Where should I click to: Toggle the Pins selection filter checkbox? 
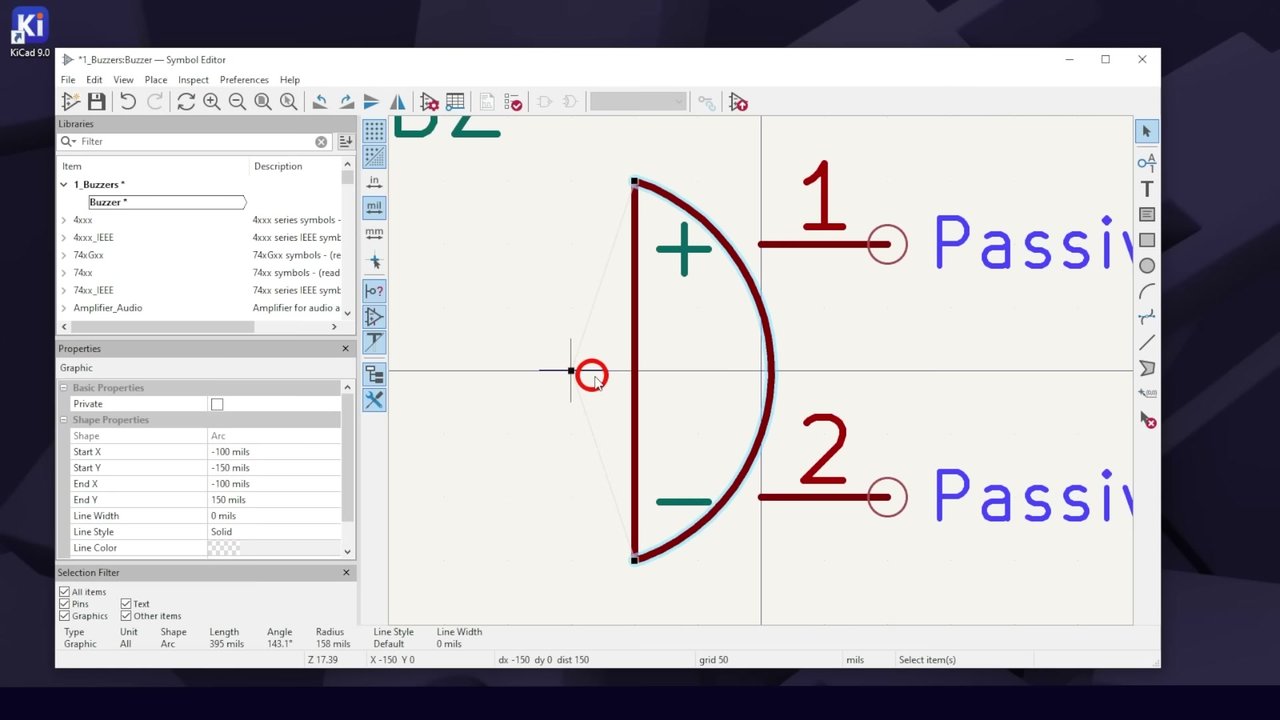pos(65,604)
